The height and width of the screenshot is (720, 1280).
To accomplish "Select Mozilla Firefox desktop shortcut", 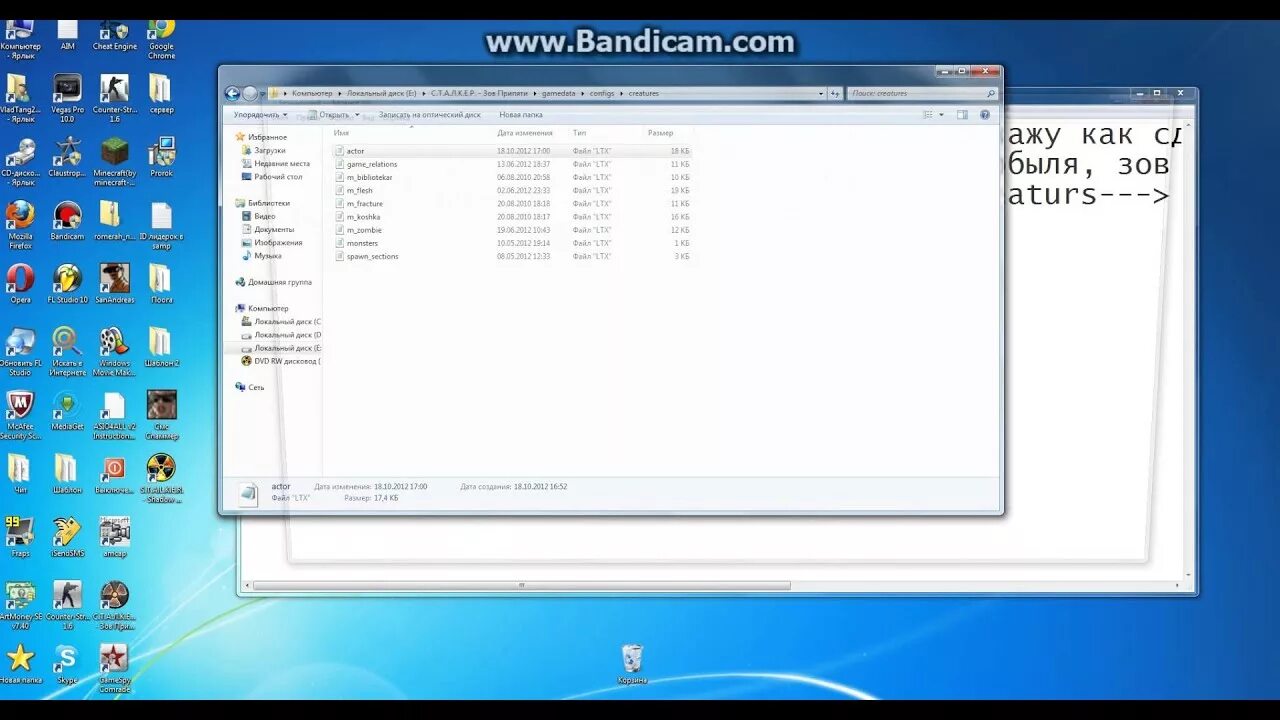I will (20, 225).
